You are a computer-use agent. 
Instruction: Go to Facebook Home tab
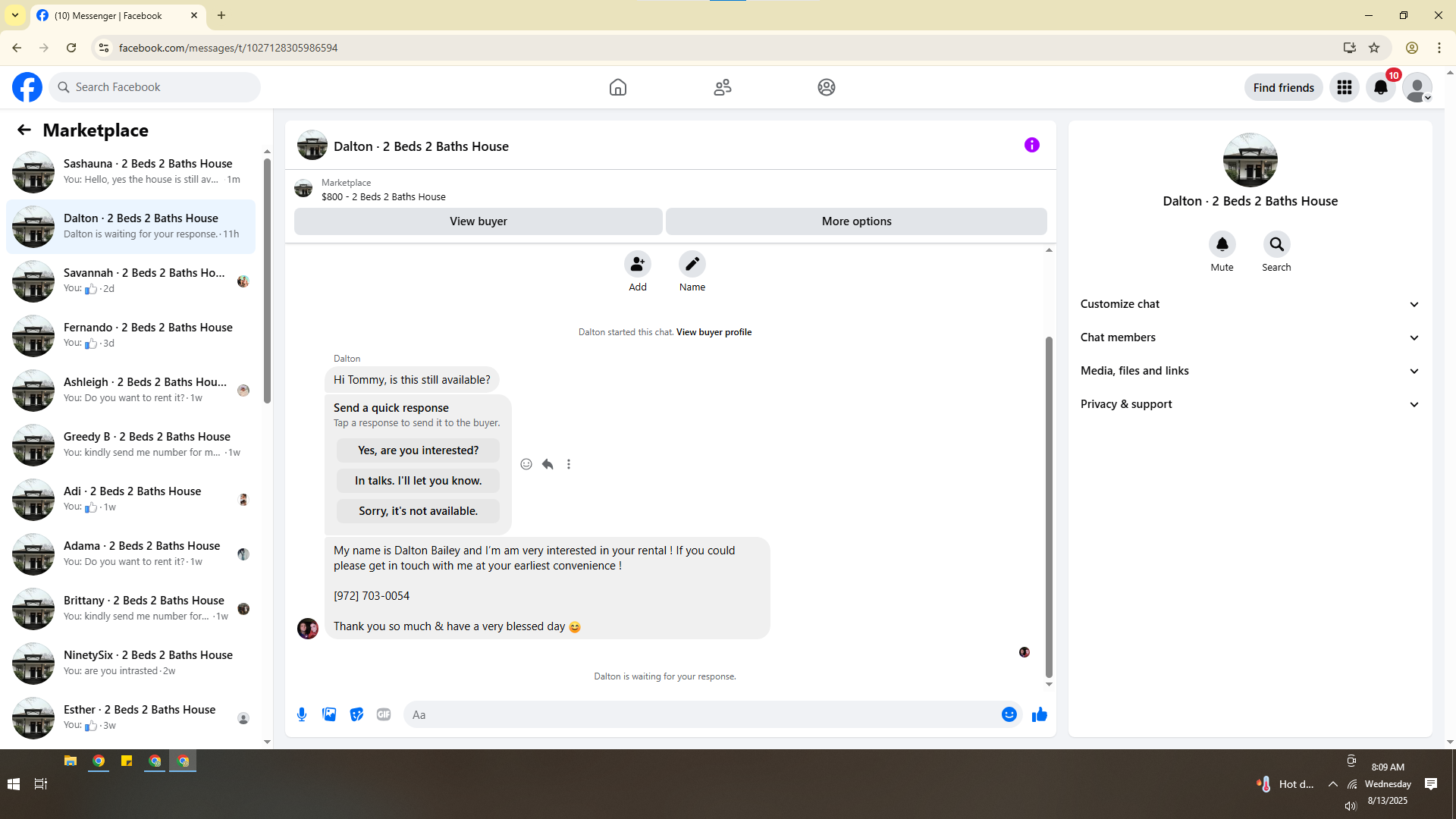coord(617,87)
